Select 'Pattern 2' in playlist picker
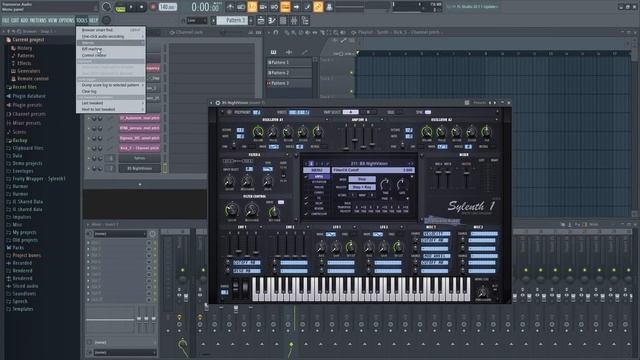640x360 pixels. 289,73
